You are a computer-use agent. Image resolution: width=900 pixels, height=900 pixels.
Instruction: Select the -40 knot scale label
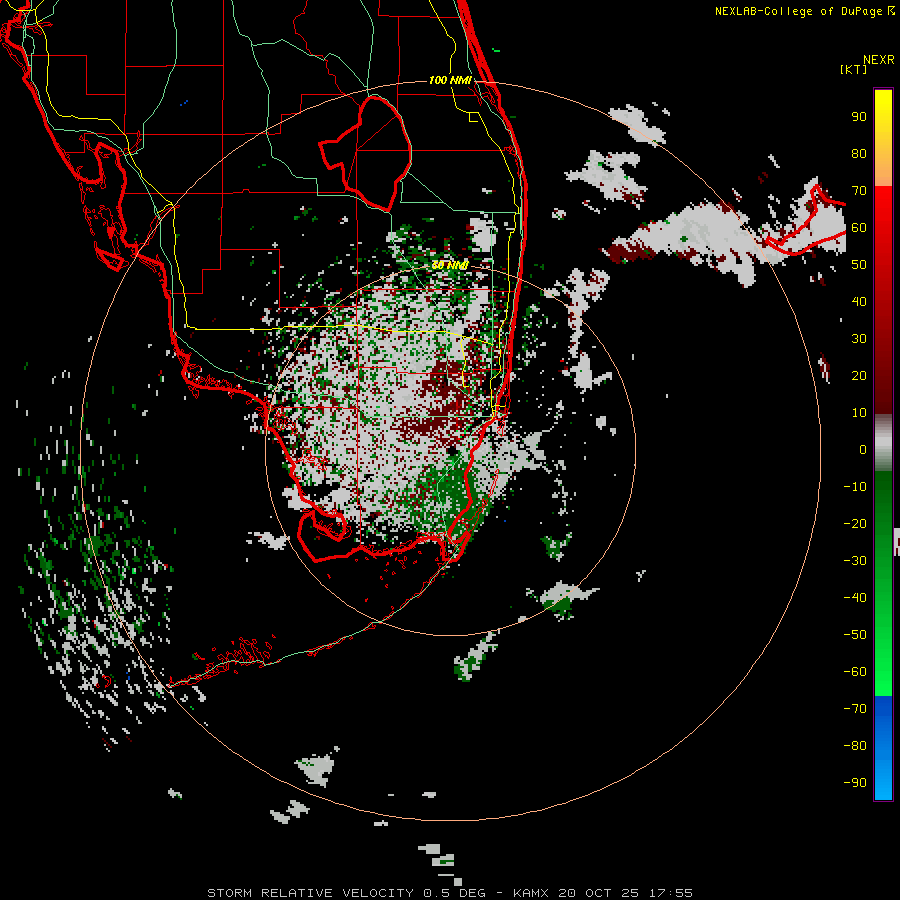pyautogui.click(x=855, y=598)
